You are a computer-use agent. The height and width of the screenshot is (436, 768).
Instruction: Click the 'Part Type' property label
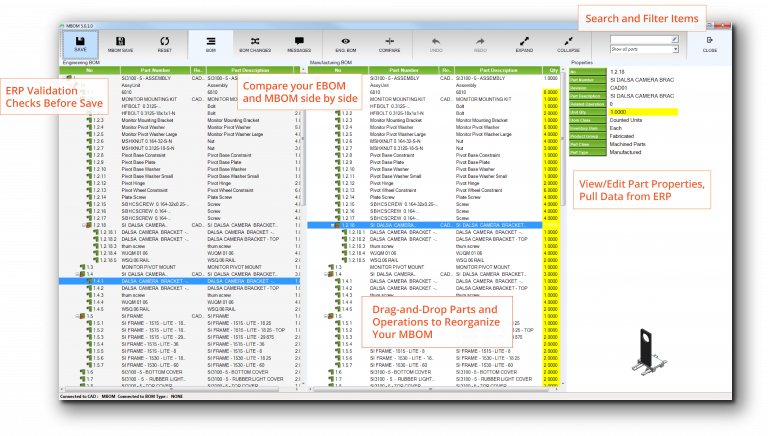point(587,152)
